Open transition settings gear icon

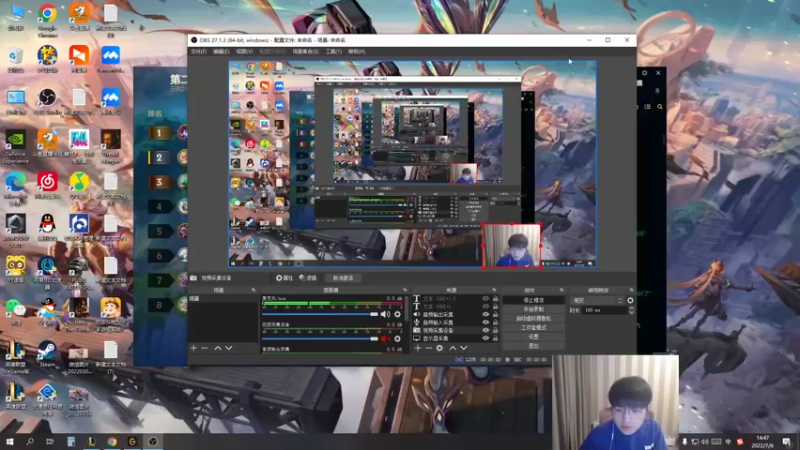[x=630, y=301]
